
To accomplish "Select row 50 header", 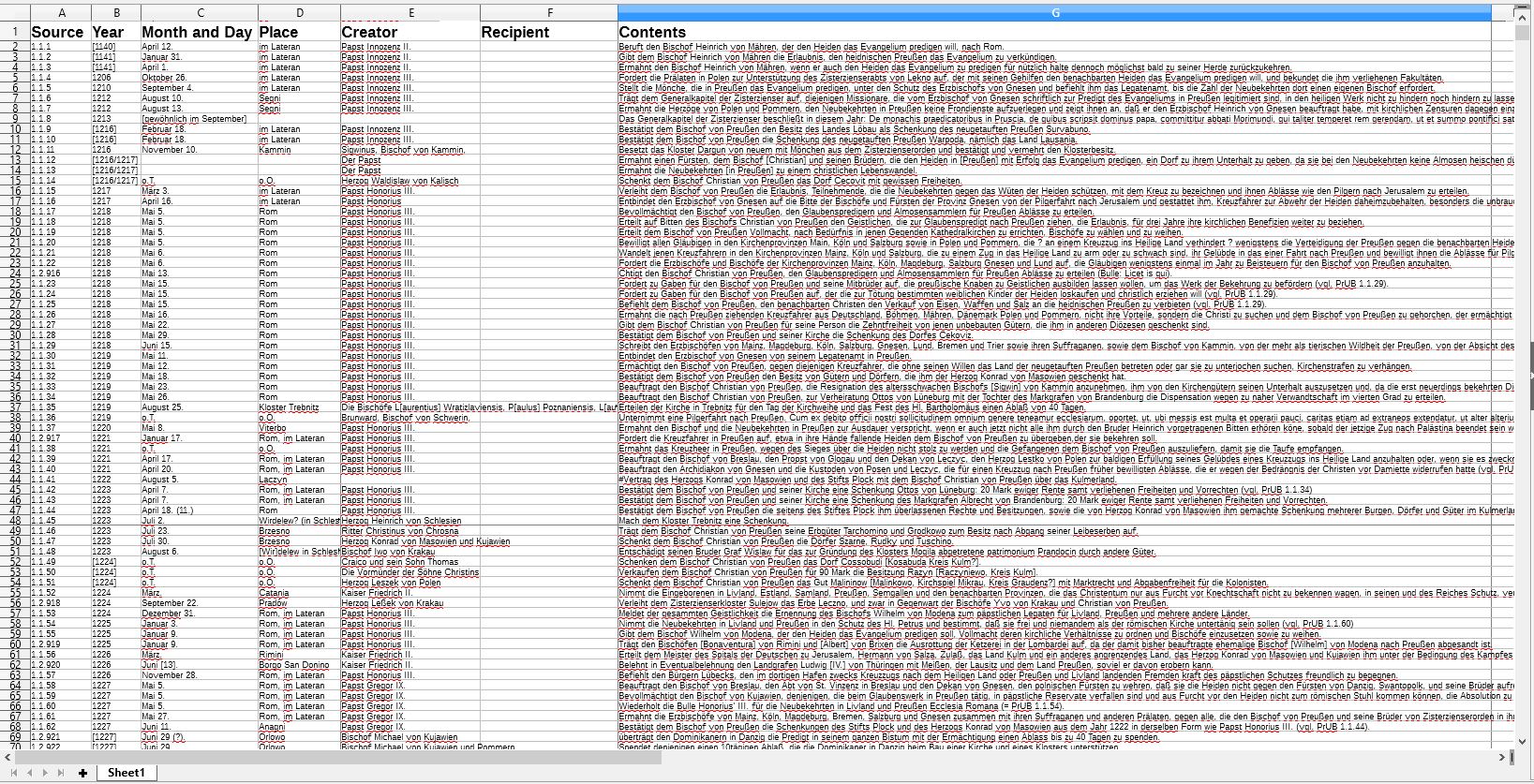I will tap(15, 541).
